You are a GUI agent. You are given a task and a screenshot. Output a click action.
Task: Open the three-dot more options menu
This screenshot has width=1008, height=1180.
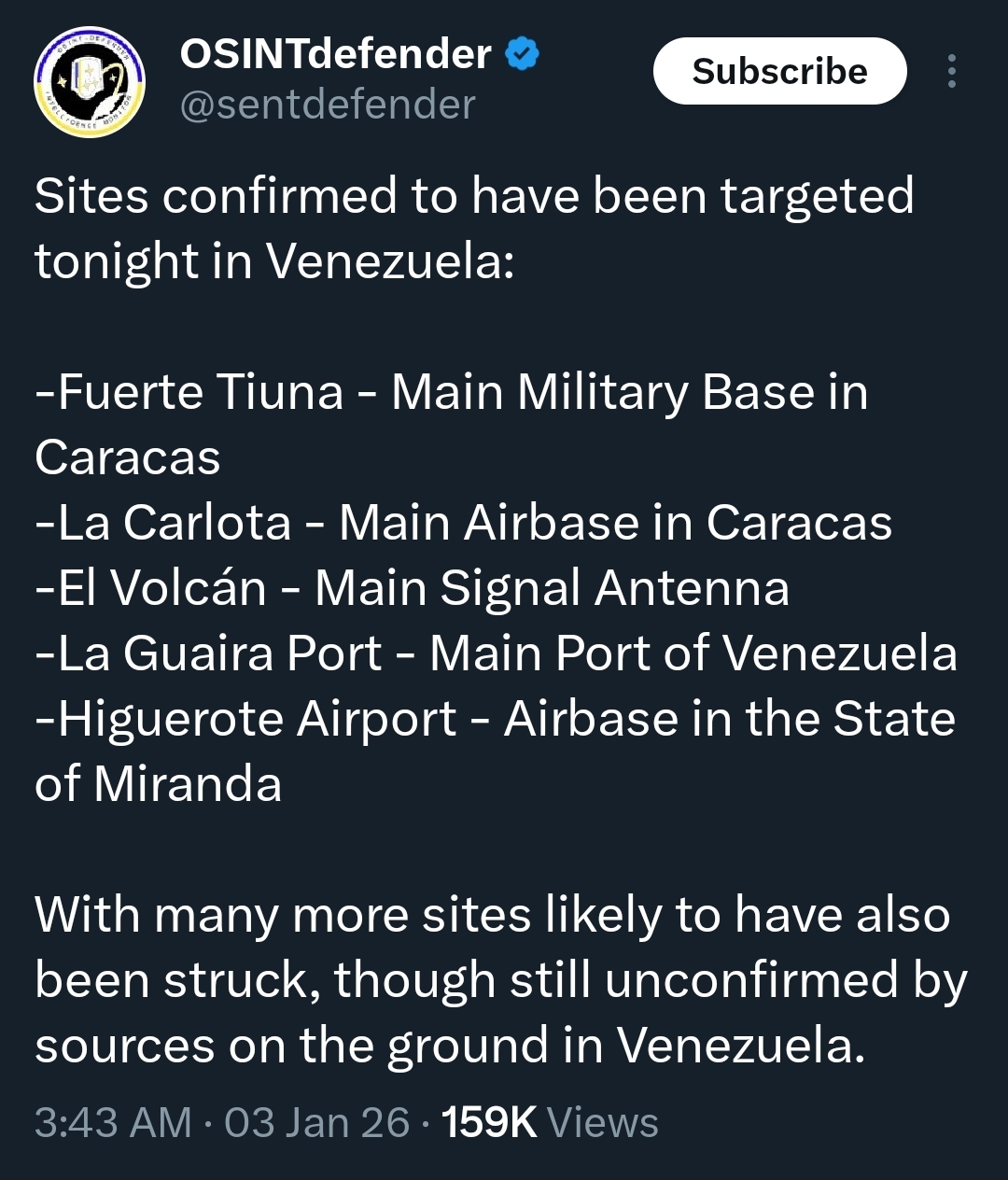coord(951,71)
